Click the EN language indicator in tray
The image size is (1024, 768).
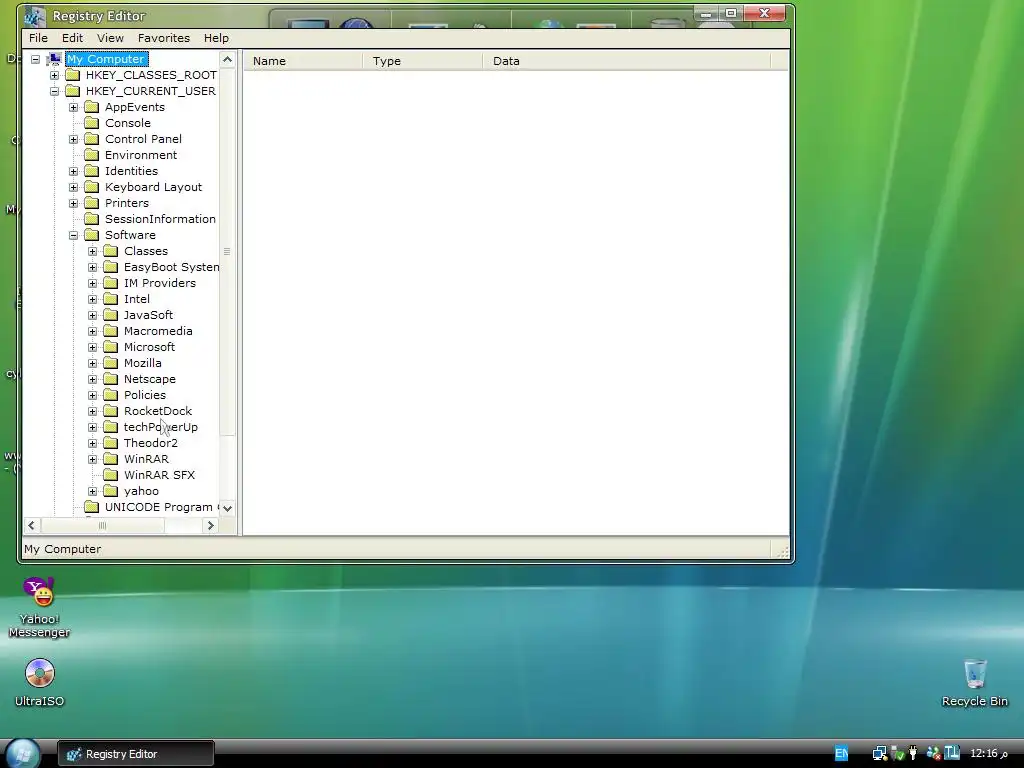pos(841,754)
